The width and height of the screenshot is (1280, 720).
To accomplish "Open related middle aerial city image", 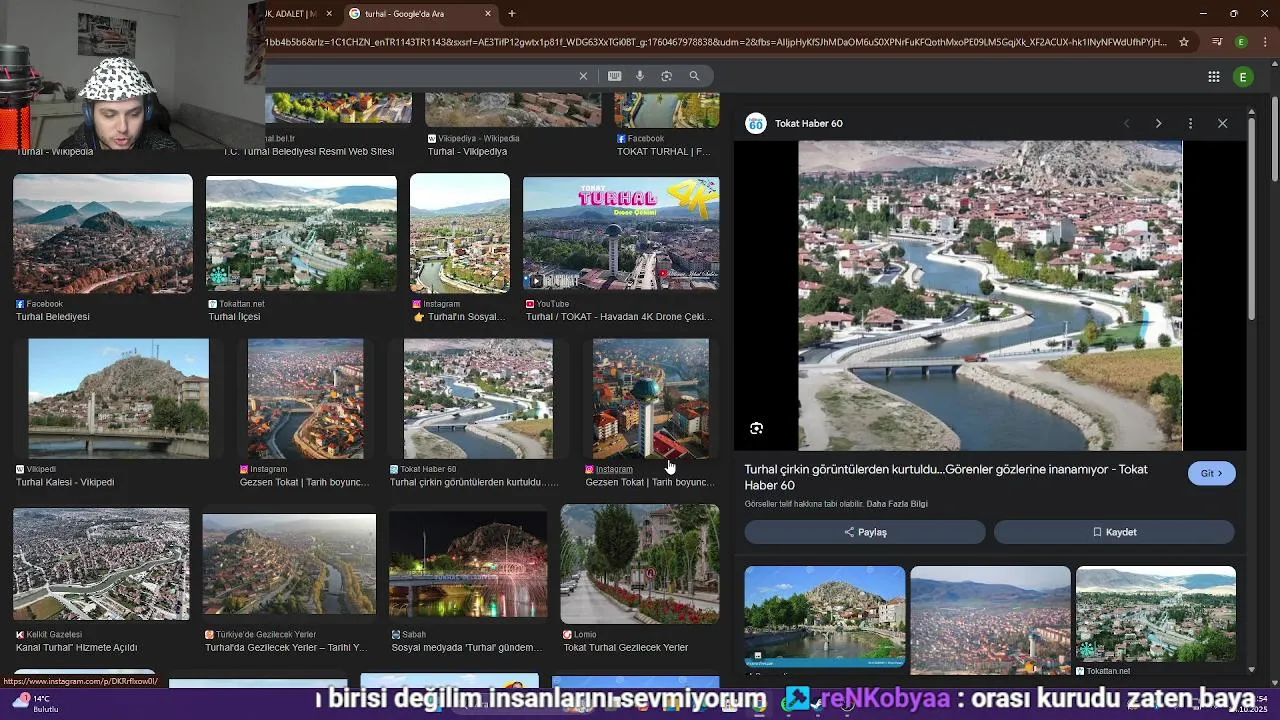I will pos(990,620).
